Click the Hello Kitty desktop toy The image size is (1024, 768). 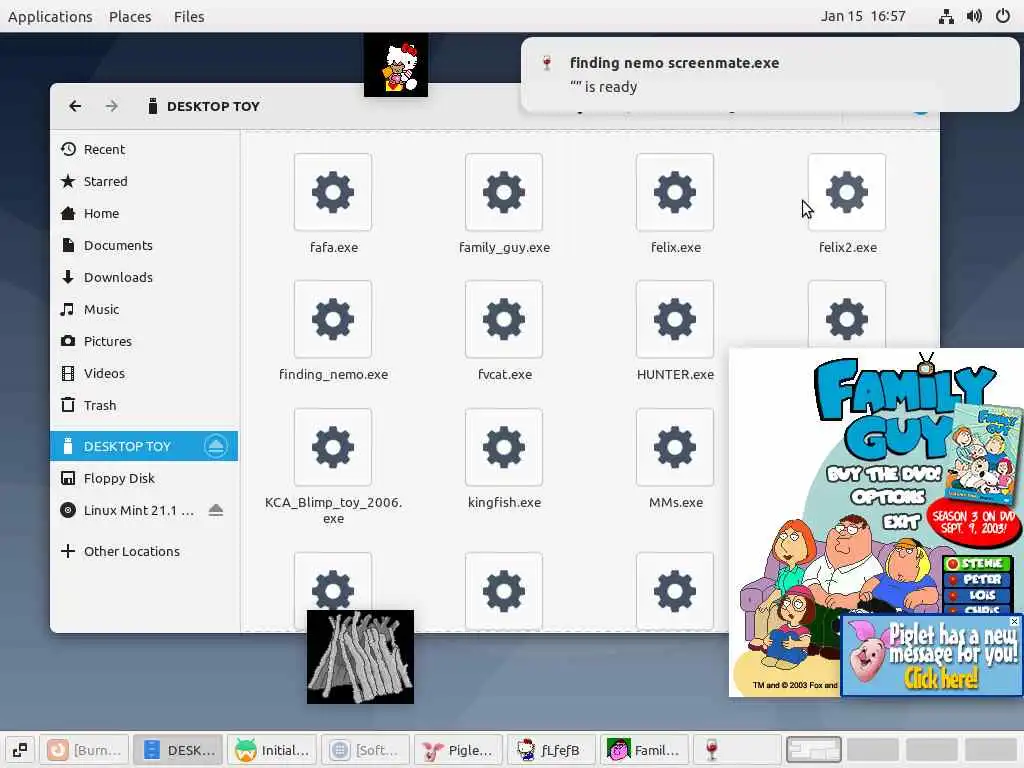point(396,65)
